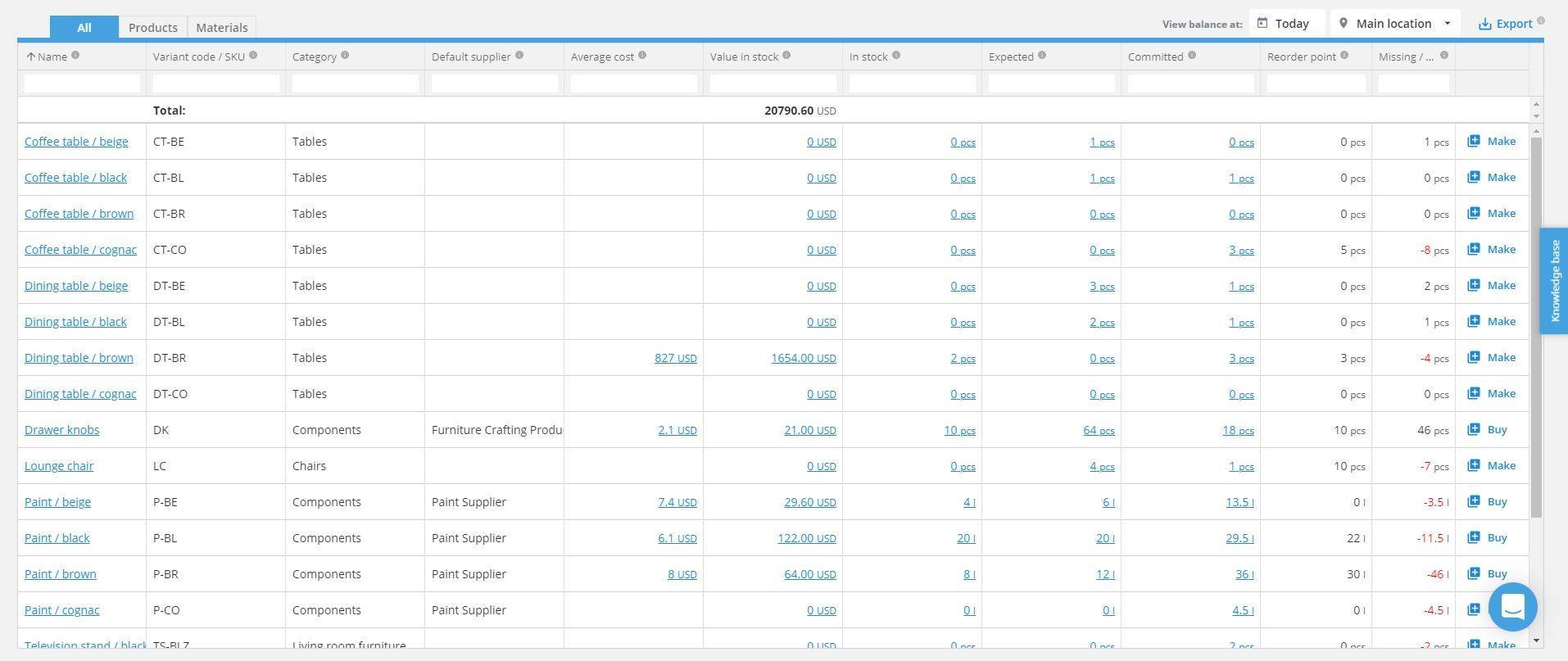Click Make icon for Coffee table / brown
The image size is (1568, 661).
1474,213
